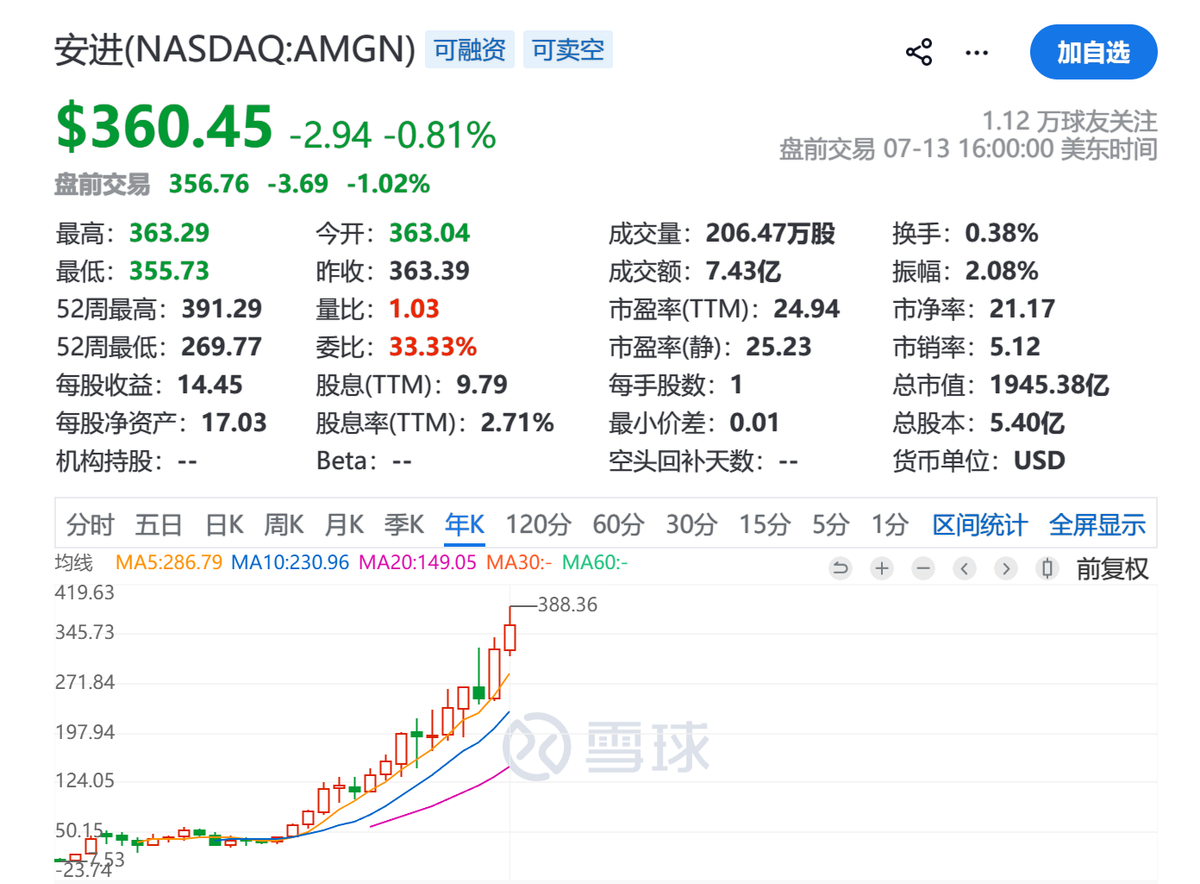
Task: Select the 日K tab
Action: click(224, 524)
